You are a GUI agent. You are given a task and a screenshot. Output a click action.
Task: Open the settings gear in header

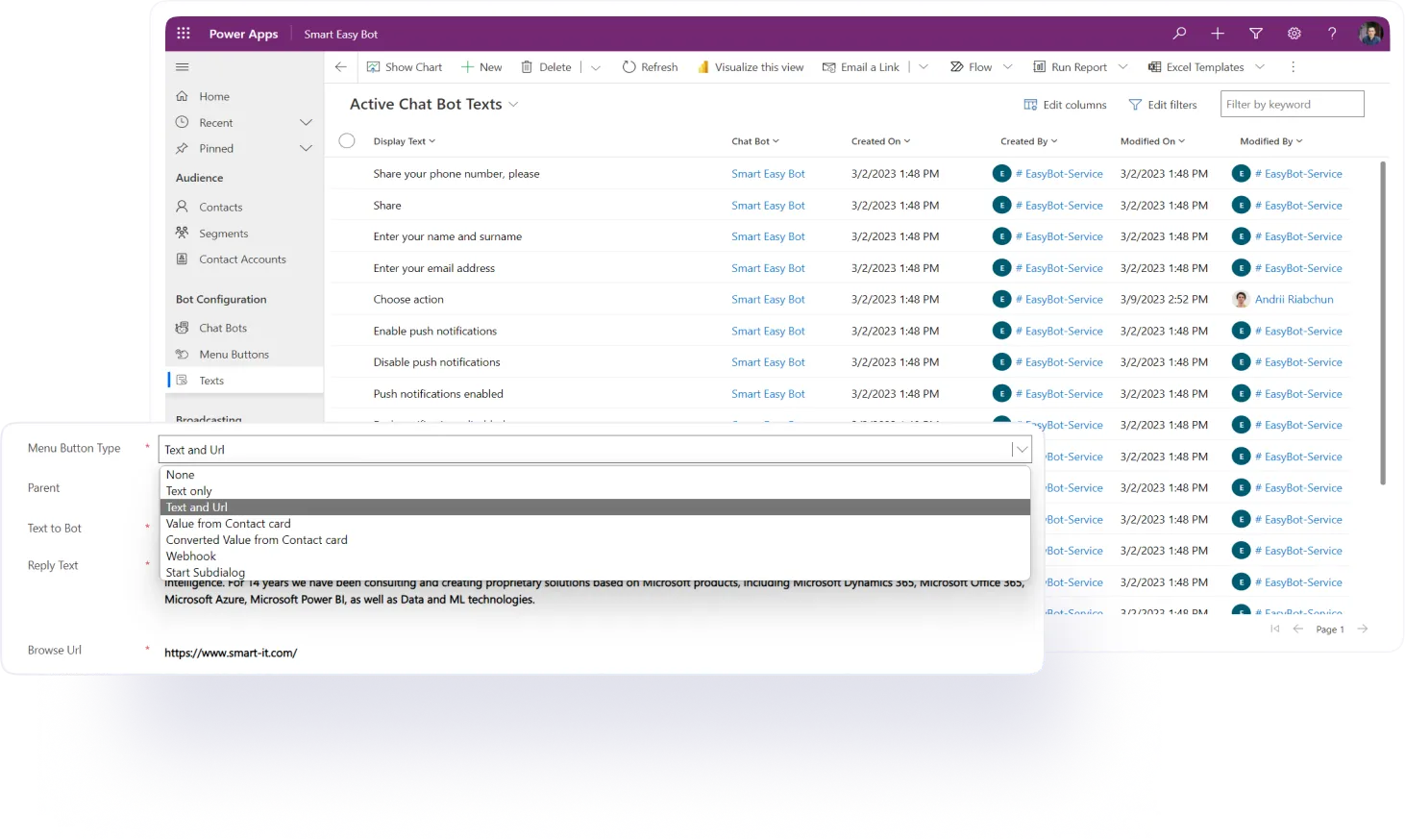1294,34
